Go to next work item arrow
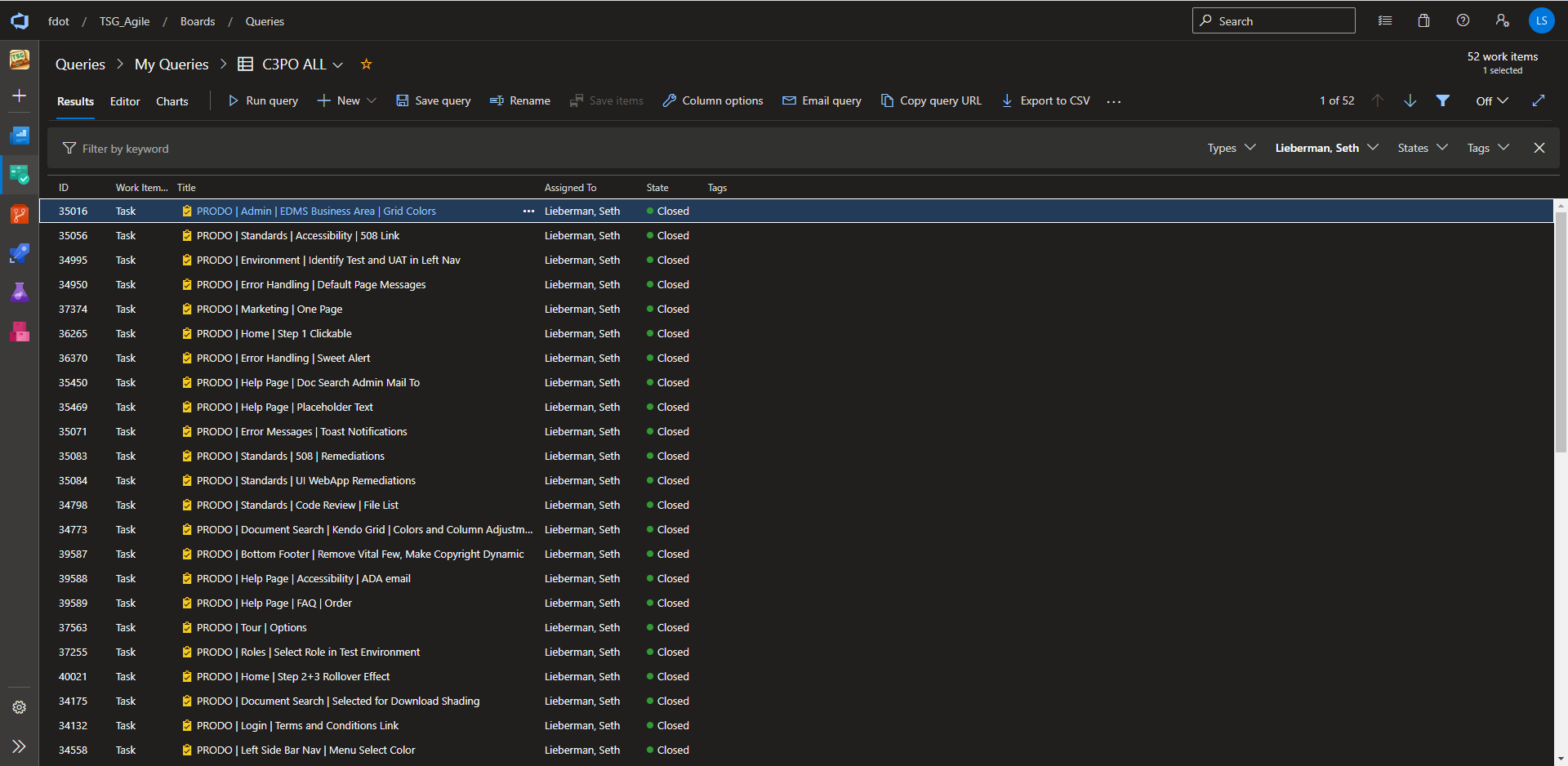The image size is (1568, 766). pos(1410,100)
